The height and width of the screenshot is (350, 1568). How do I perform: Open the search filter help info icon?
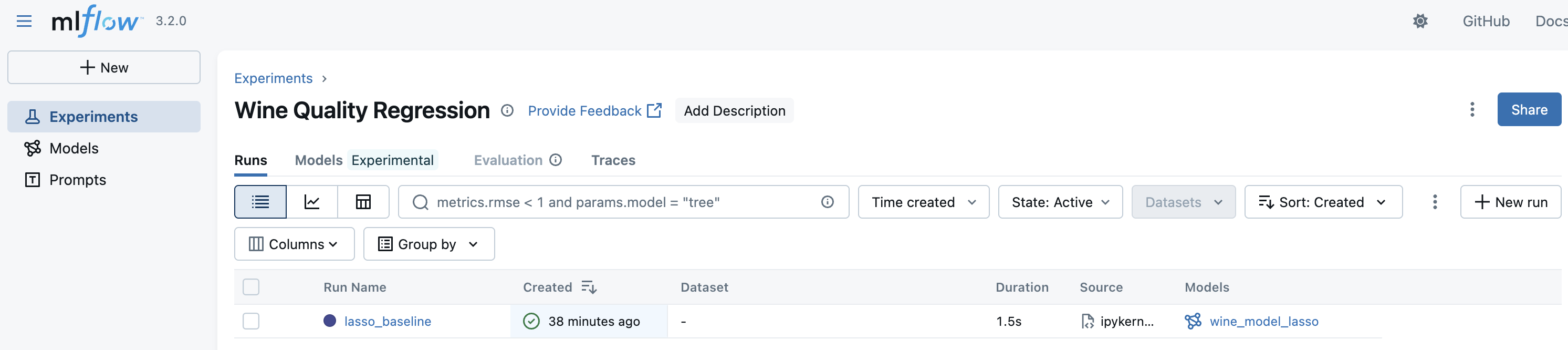827,202
